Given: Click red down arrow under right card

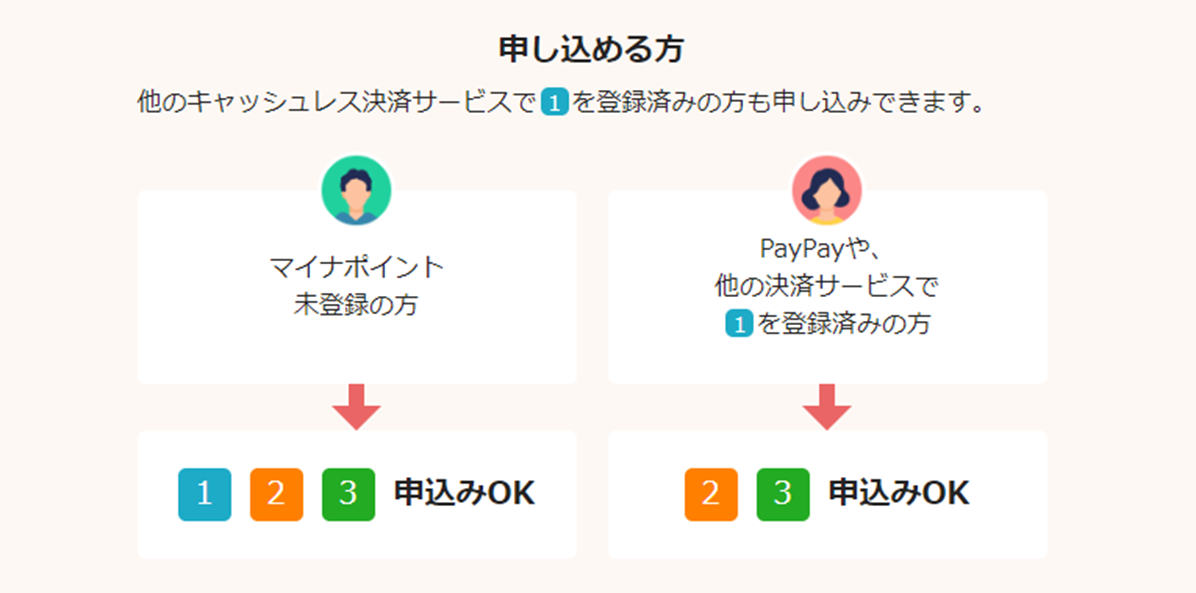Looking at the screenshot, I should point(827,407).
